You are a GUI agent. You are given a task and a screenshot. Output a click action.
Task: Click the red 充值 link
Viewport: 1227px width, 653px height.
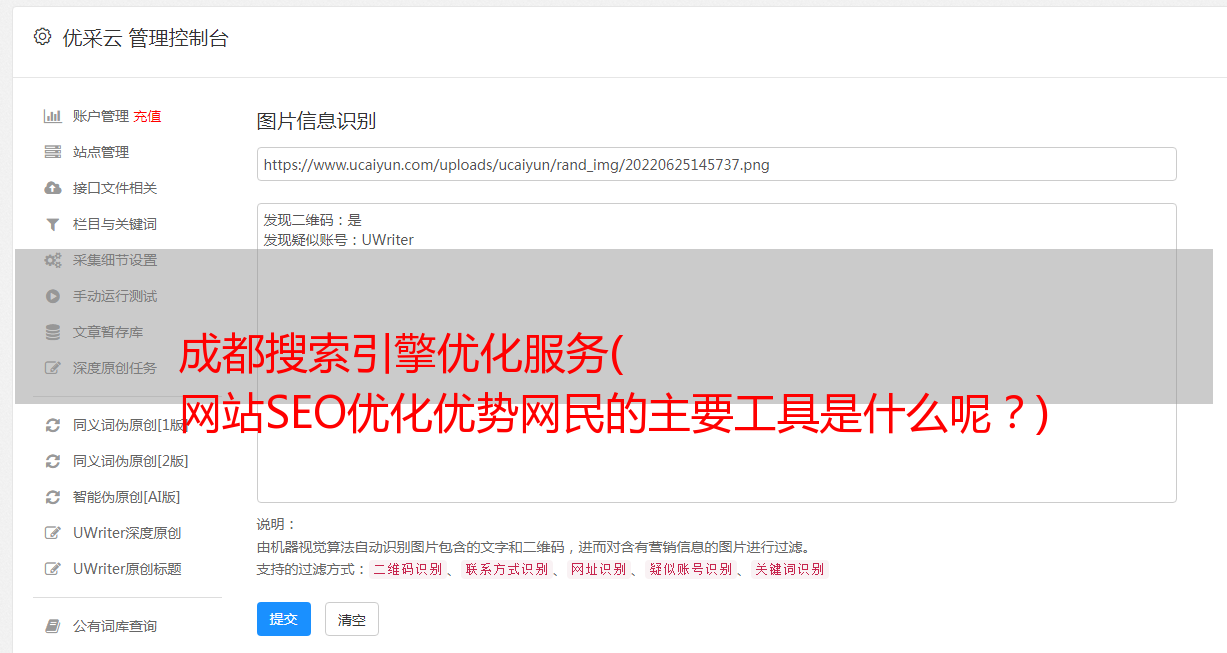(x=147, y=116)
